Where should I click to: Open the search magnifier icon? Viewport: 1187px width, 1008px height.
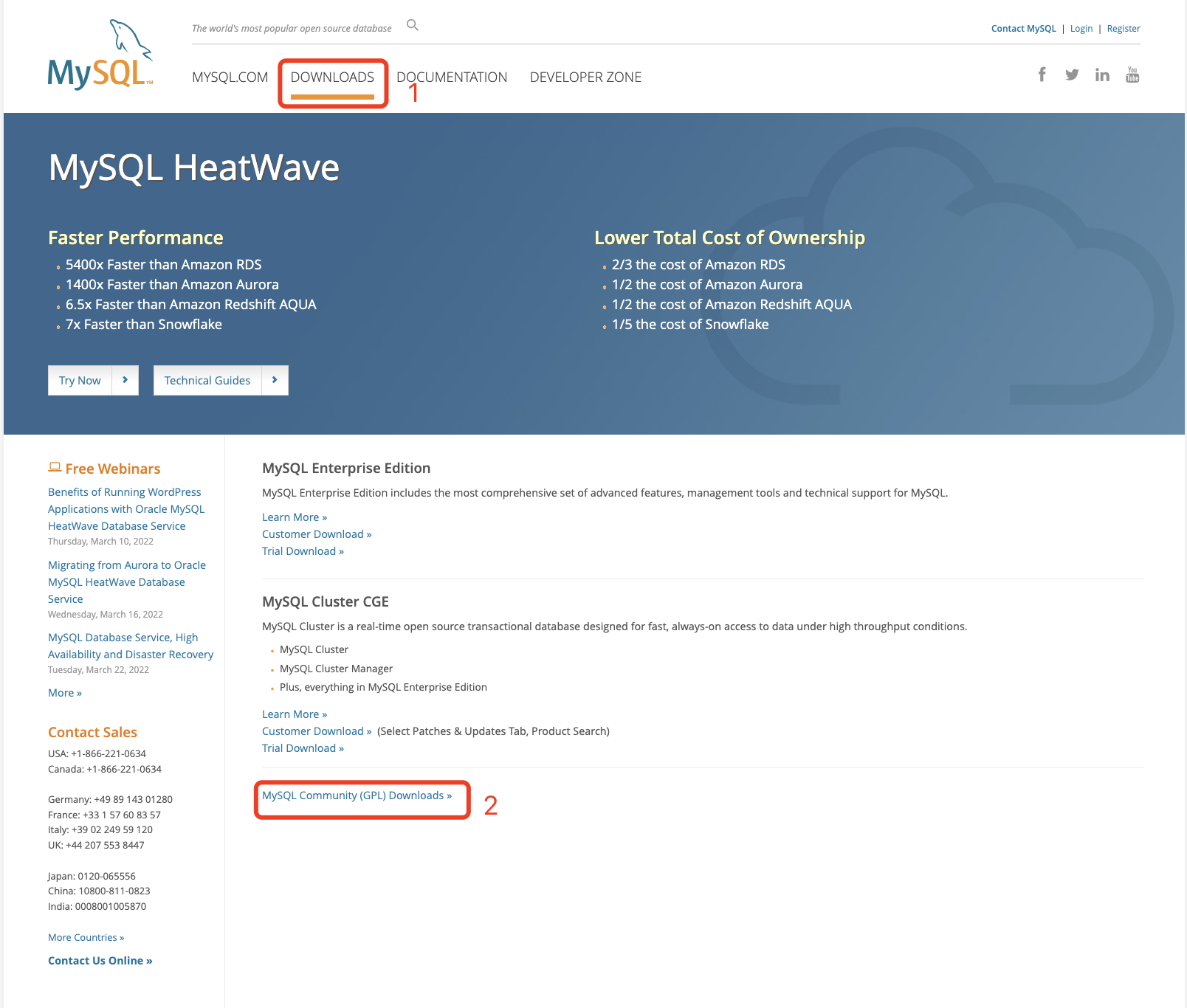[413, 26]
